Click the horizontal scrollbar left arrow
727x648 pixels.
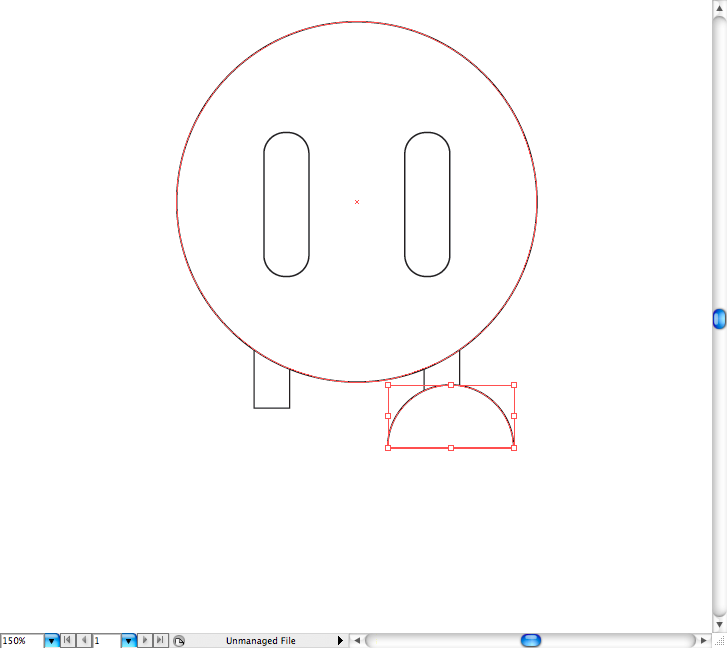click(357, 640)
